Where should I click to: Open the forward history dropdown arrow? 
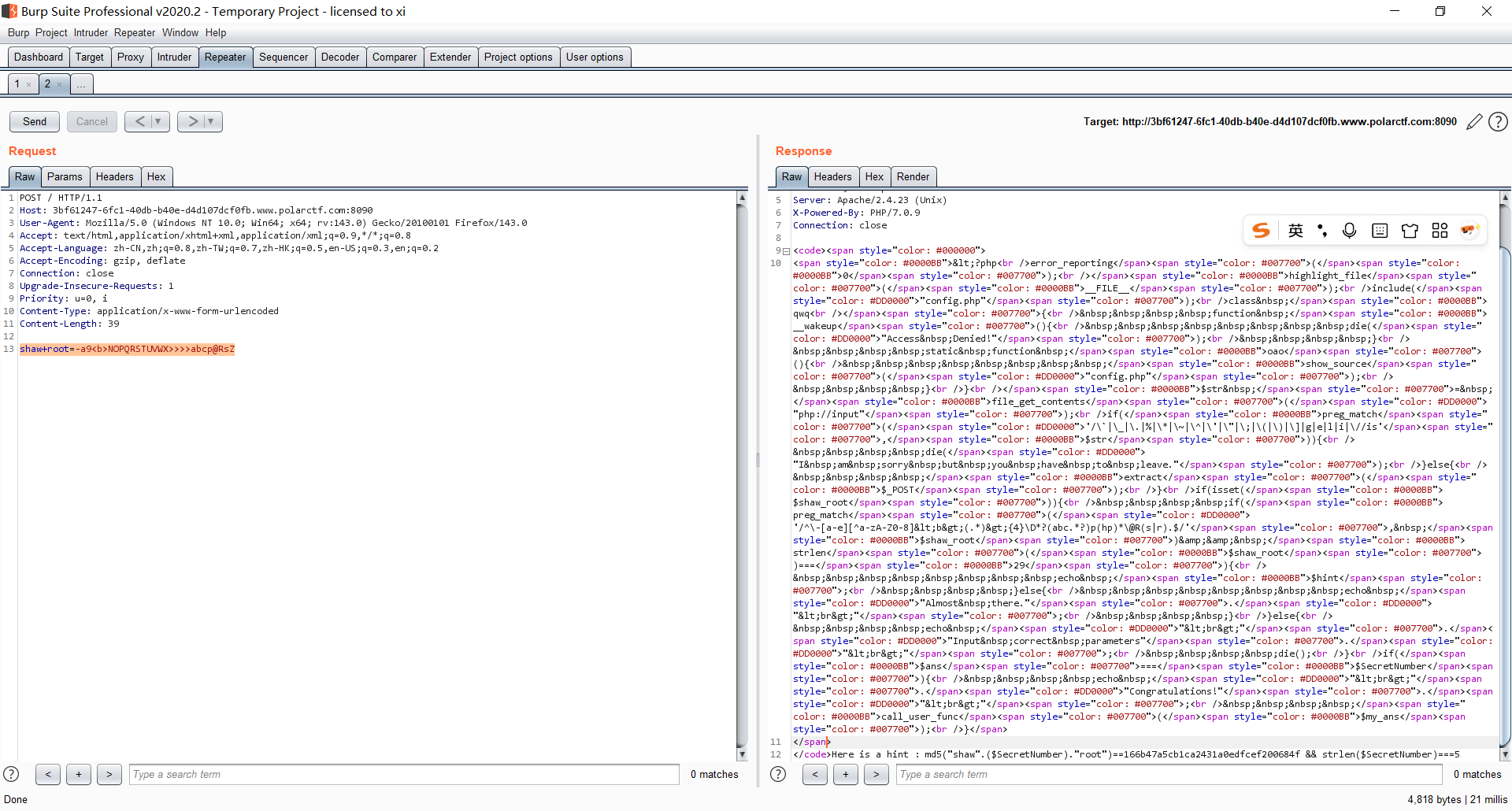(210, 121)
